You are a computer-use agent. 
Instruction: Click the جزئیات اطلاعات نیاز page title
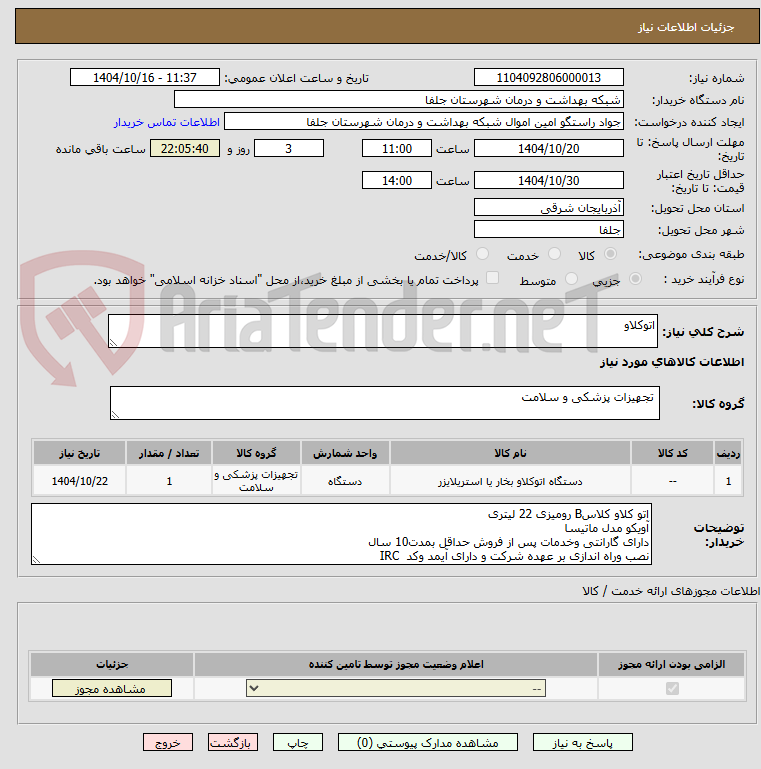[x=686, y=27]
